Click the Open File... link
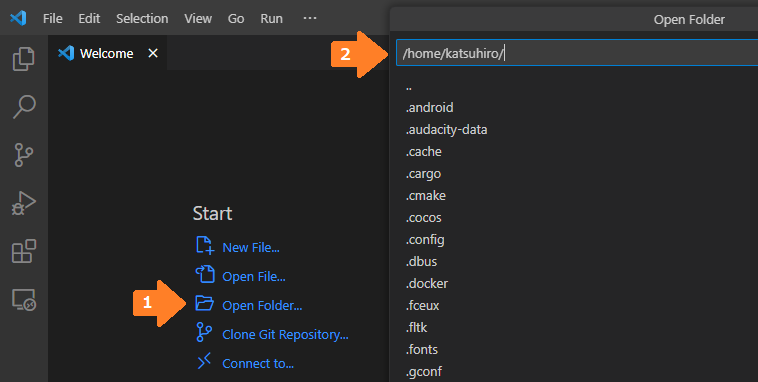The height and width of the screenshot is (382, 758). (254, 277)
